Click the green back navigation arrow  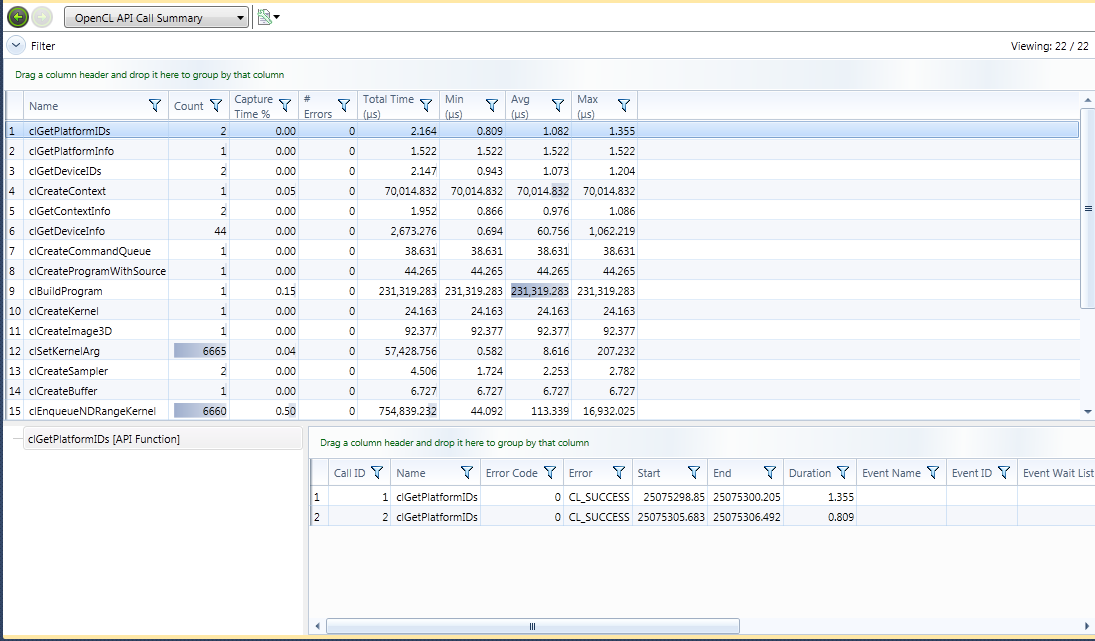pos(17,17)
